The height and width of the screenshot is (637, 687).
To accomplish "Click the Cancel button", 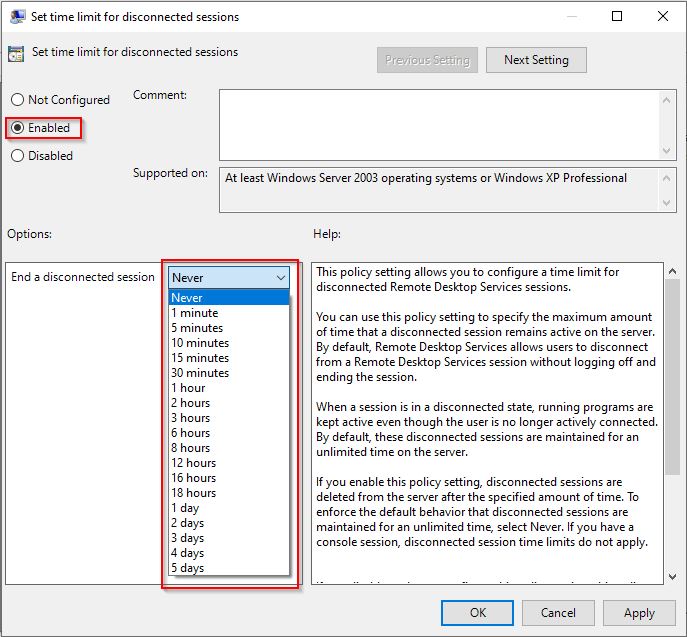I will coord(558,613).
